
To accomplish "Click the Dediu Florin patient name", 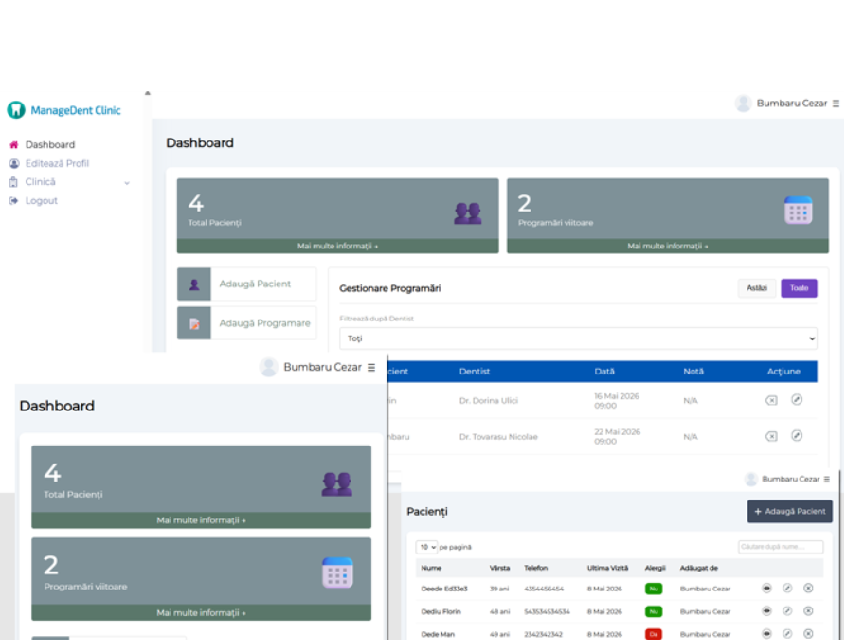I will coord(441,611).
